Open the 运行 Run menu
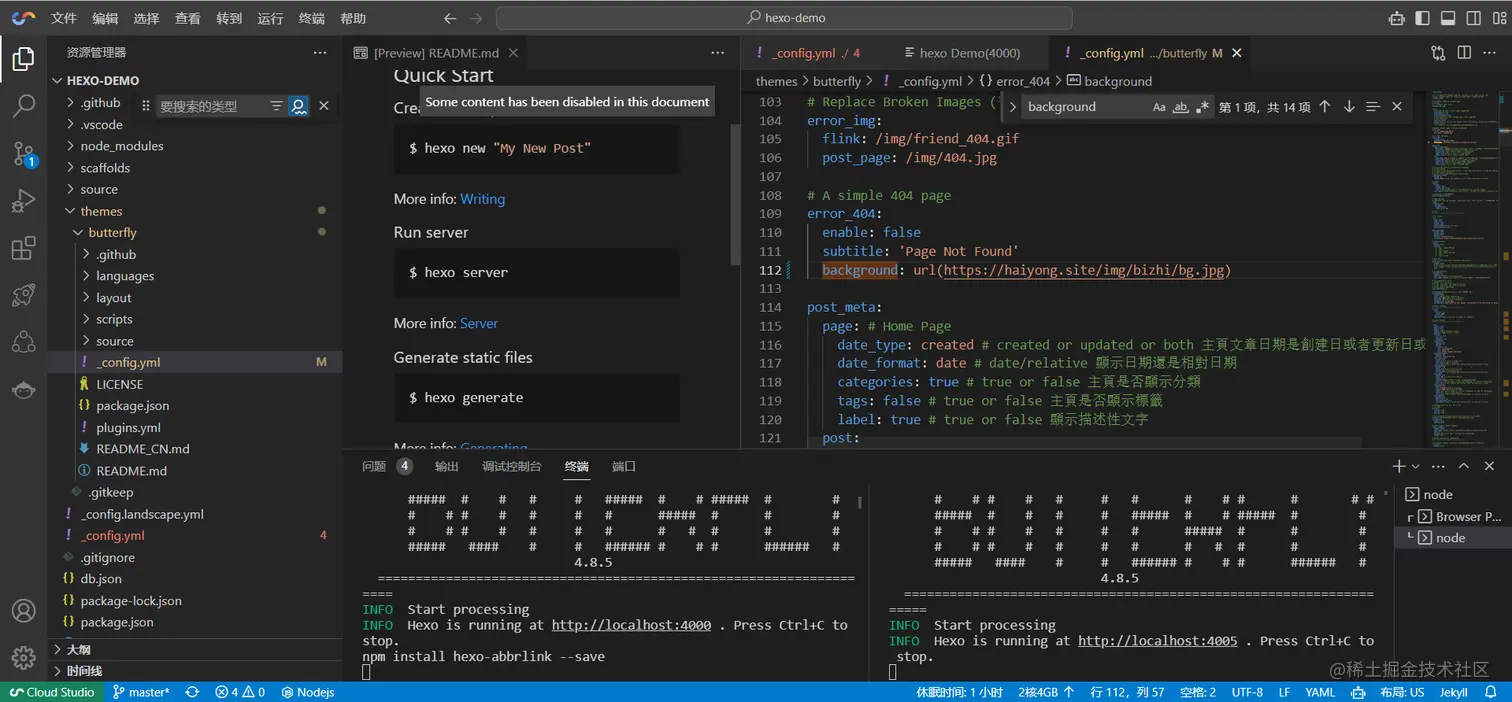This screenshot has height=702, width=1512. click(x=270, y=18)
